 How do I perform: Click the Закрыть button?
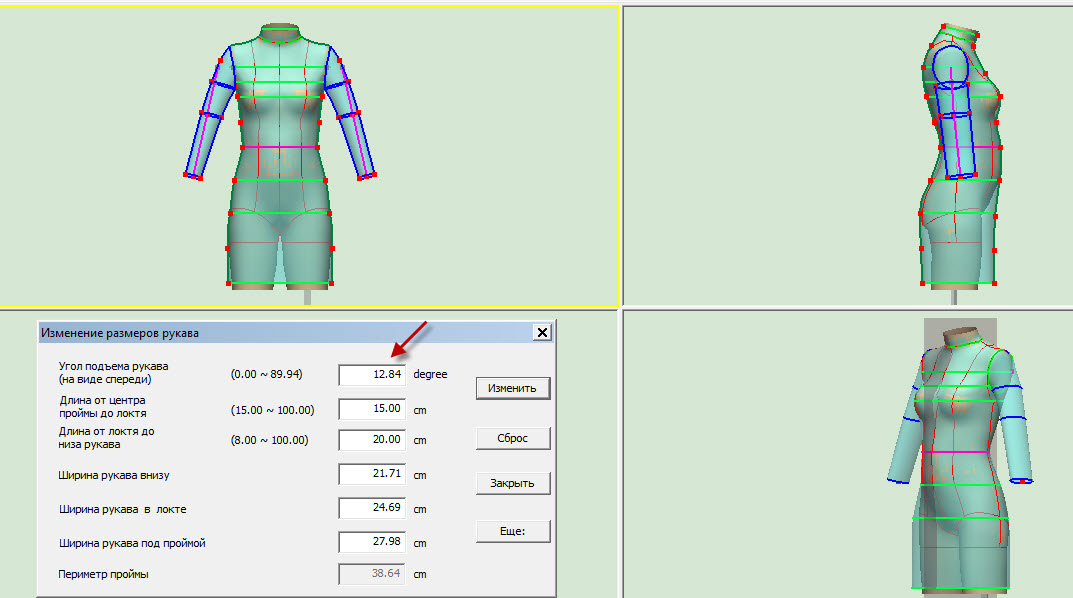(x=512, y=483)
